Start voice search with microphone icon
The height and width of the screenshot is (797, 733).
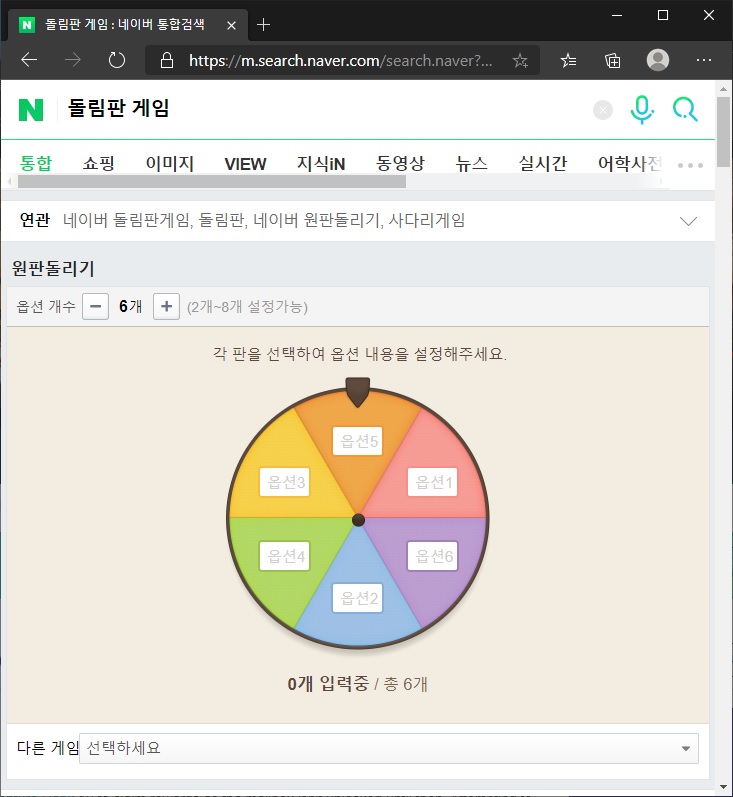click(x=642, y=110)
